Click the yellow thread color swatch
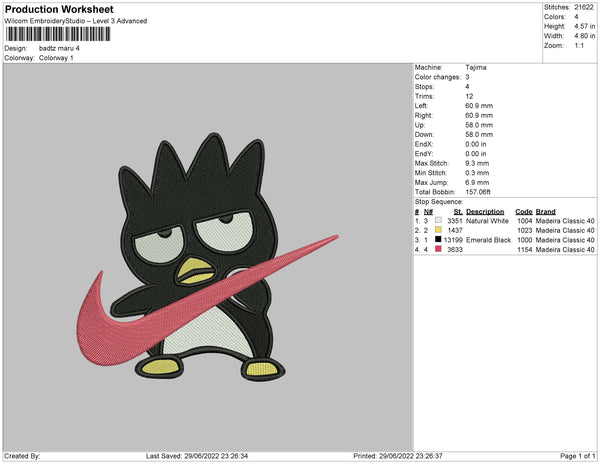 pos(438,230)
